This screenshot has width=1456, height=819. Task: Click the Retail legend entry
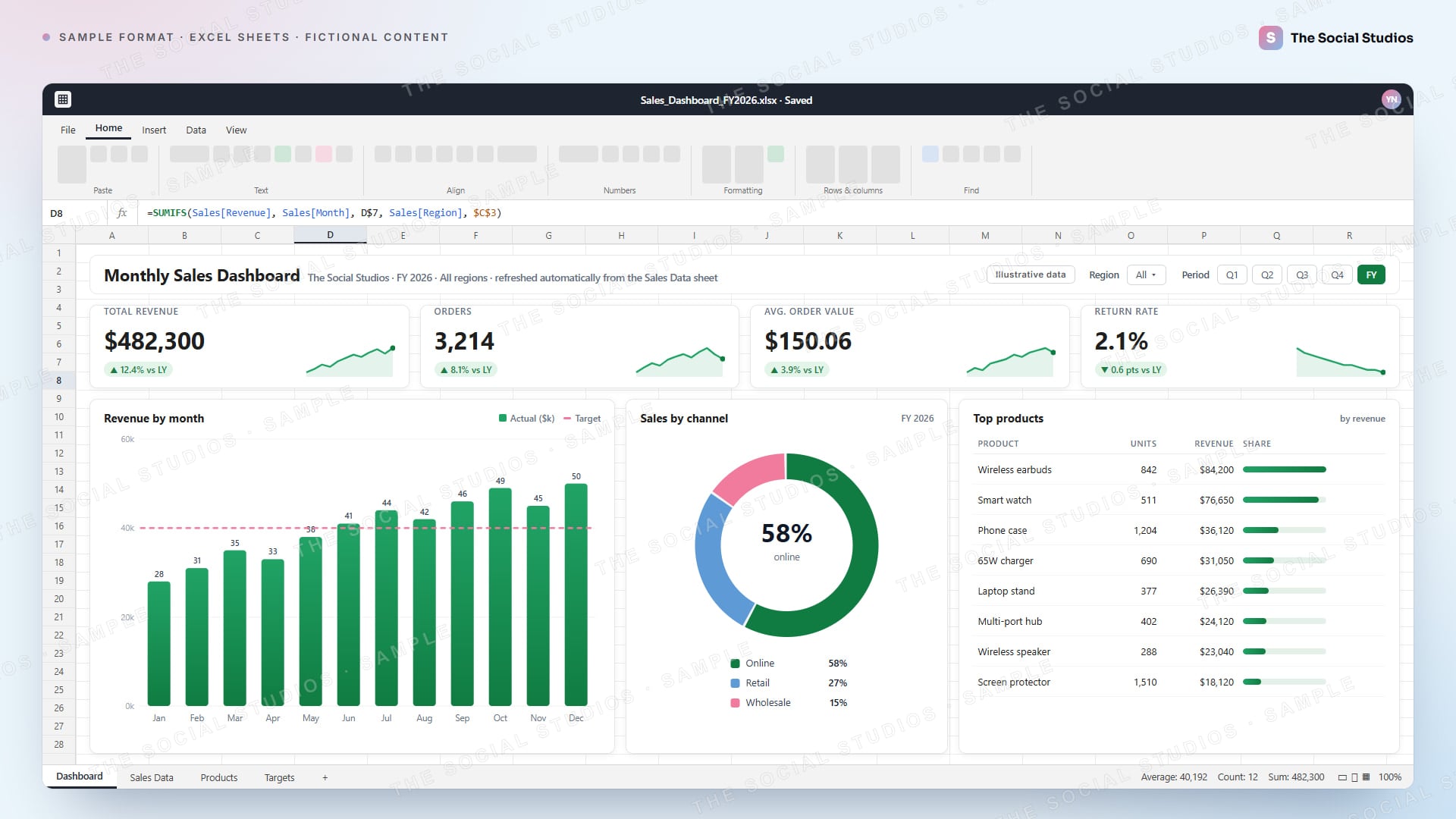pyautogui.click(x=789, y=682)
